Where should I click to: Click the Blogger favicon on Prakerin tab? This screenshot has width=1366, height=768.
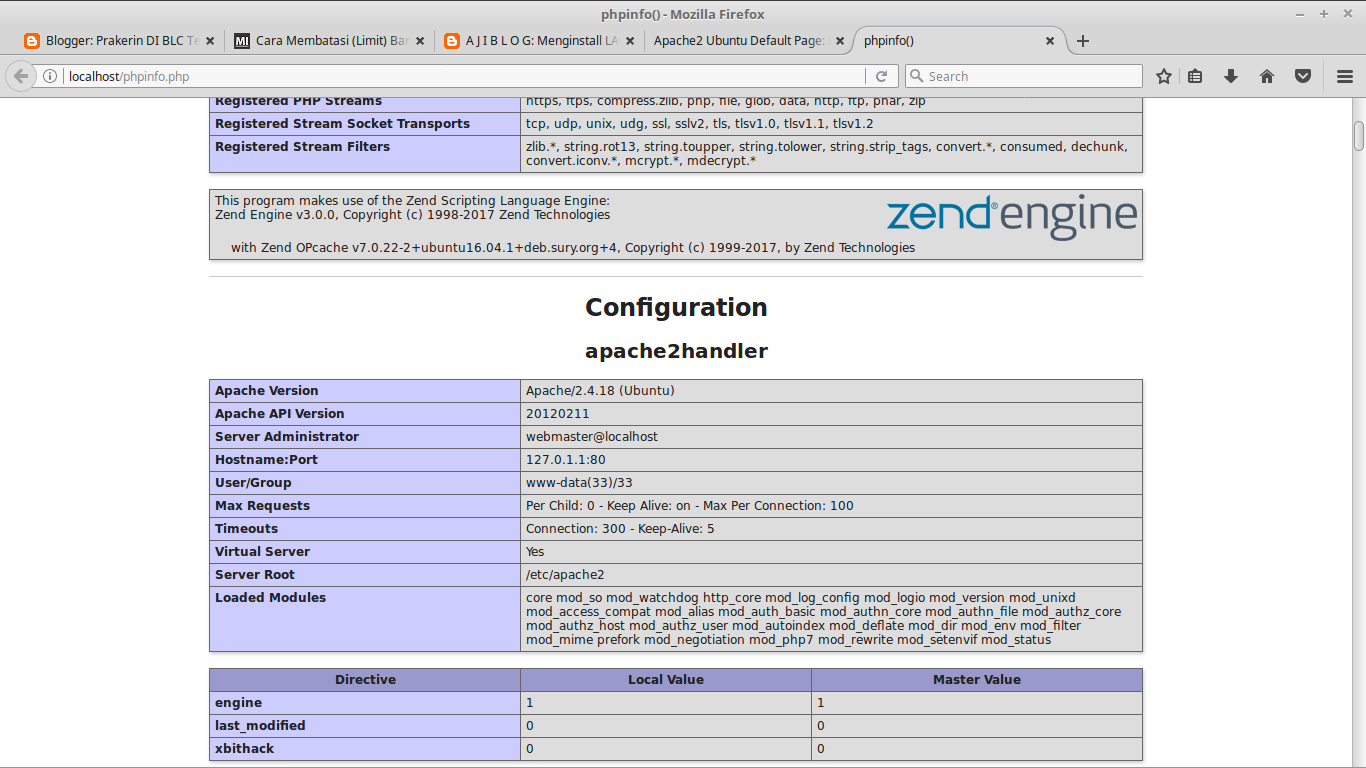32,41
